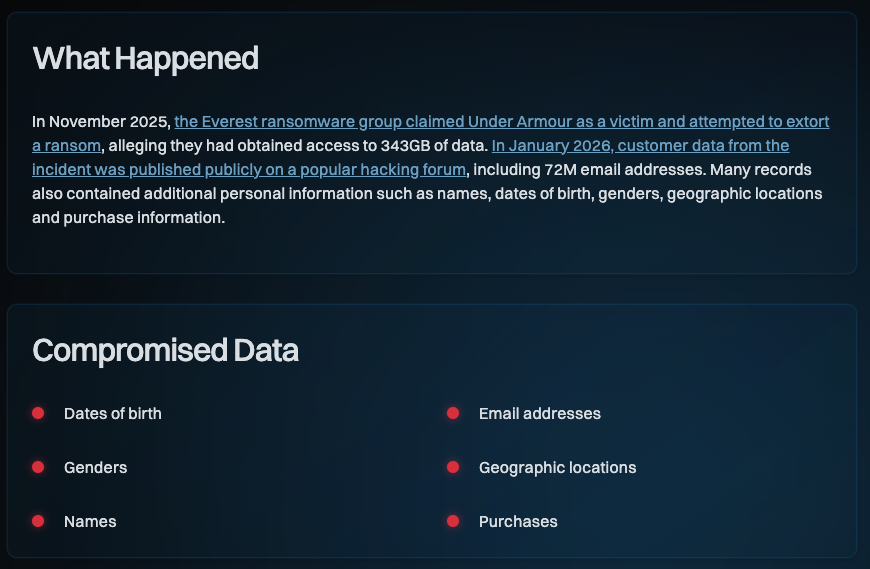870x569 pixels.
Task: Select the red dot next to Geographic locations
Action: pos(453,467)
